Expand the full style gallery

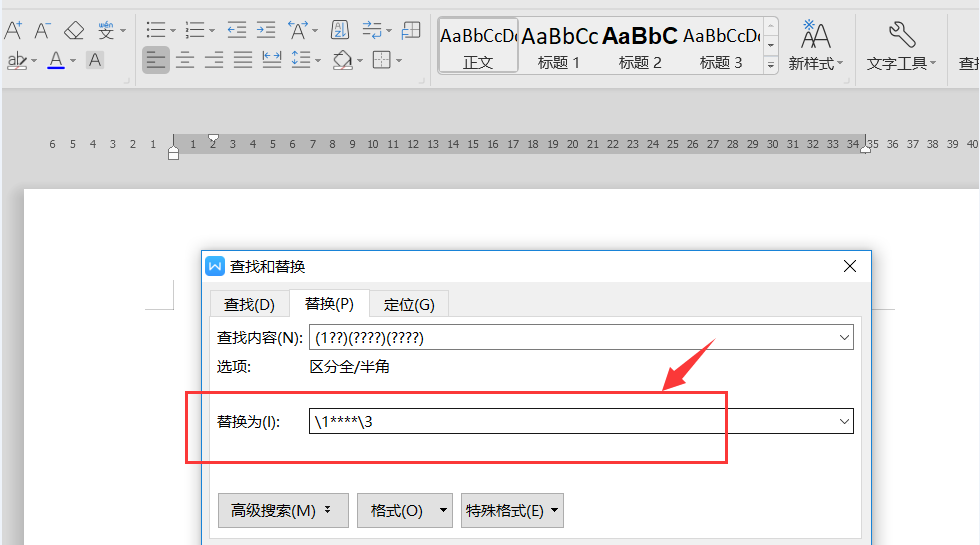[x=771, y=65]
